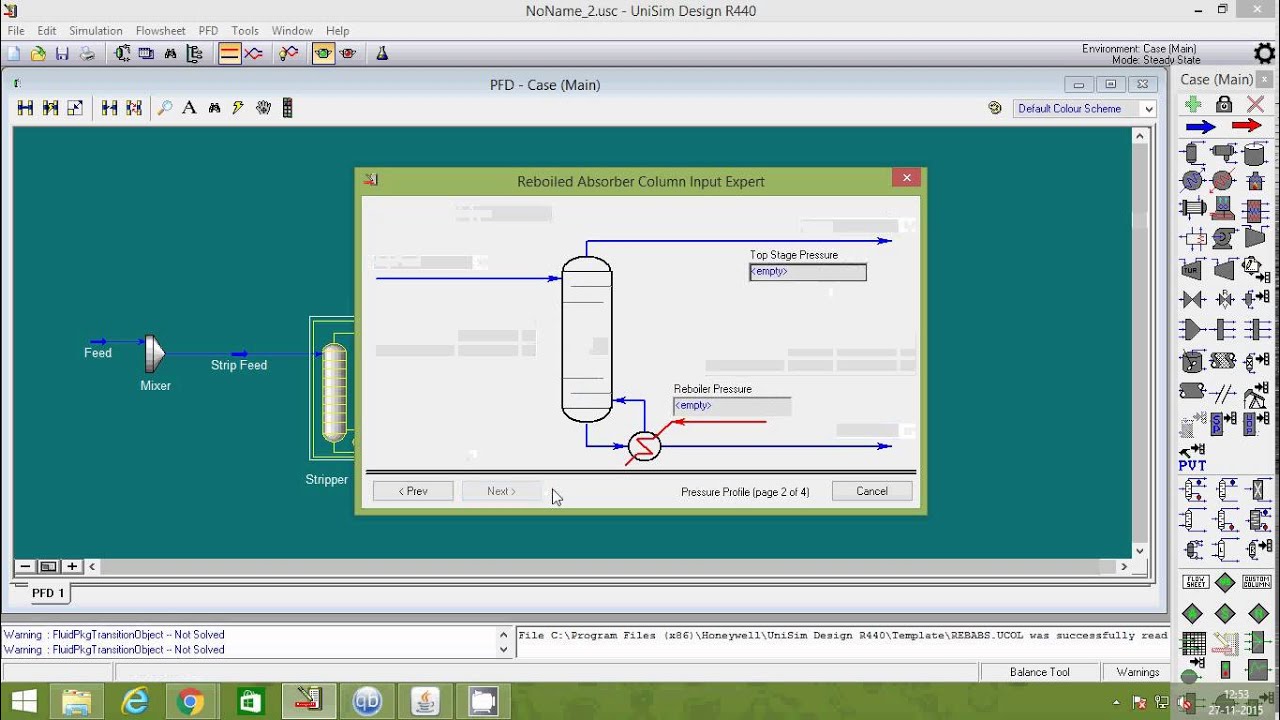
Task: Open the File menu
Action: point(16,31)
